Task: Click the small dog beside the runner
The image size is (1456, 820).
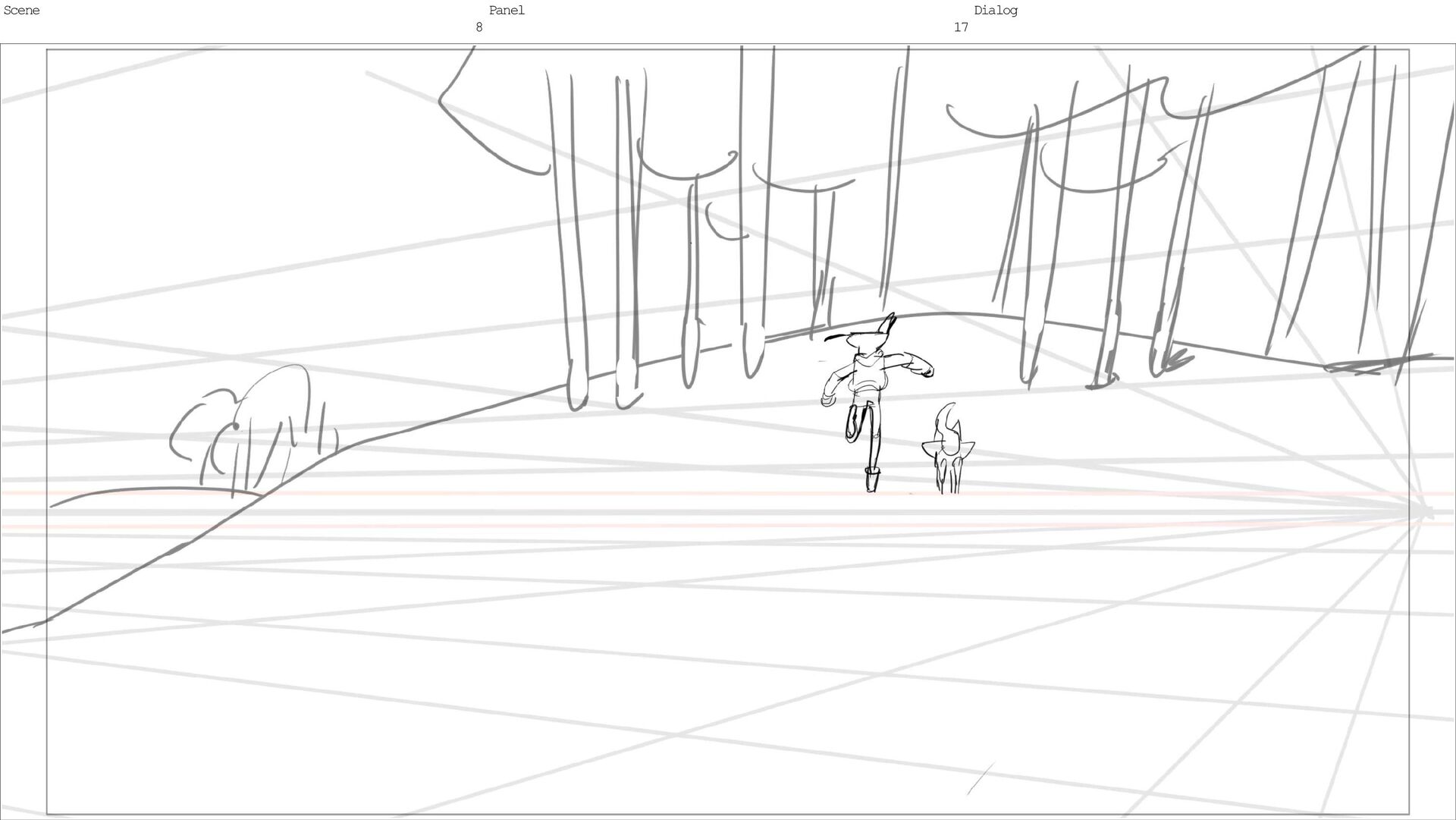Action: pyautogui.click(x=948, y=455)
